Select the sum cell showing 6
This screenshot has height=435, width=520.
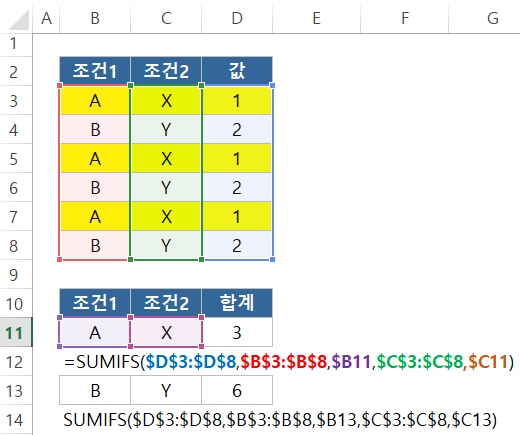click(x=237, y=390)
